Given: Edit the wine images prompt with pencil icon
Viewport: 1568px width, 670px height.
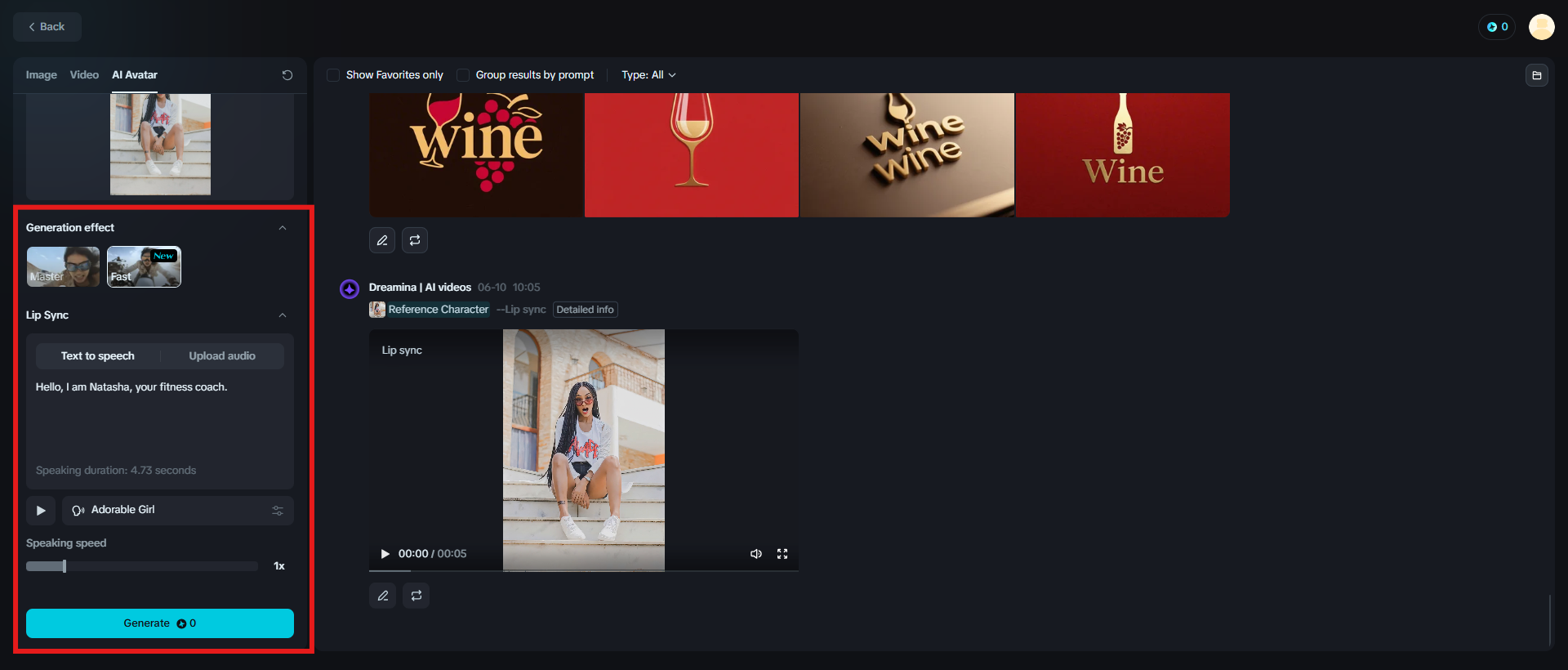Looking at the screenshot, I should coord(382,240).
